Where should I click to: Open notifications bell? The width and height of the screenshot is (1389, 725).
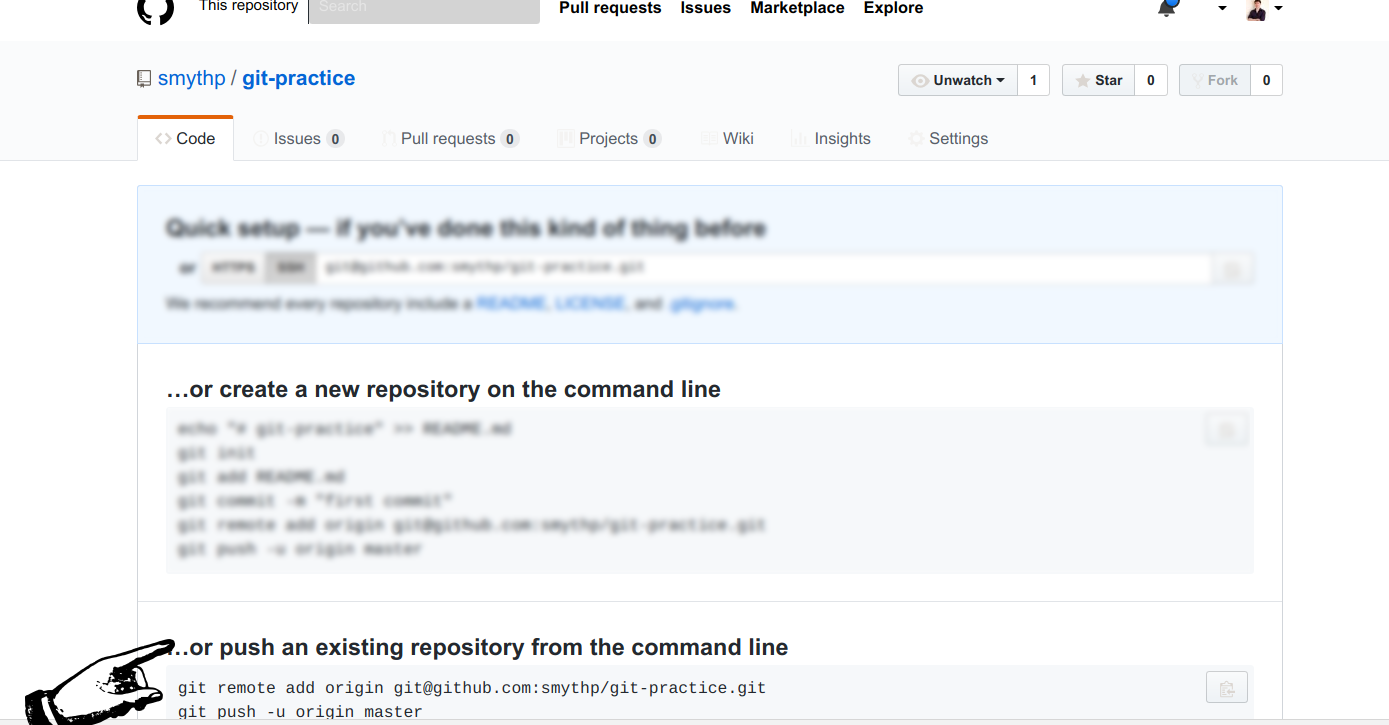pyautogui.click(x=1167, y=8)
